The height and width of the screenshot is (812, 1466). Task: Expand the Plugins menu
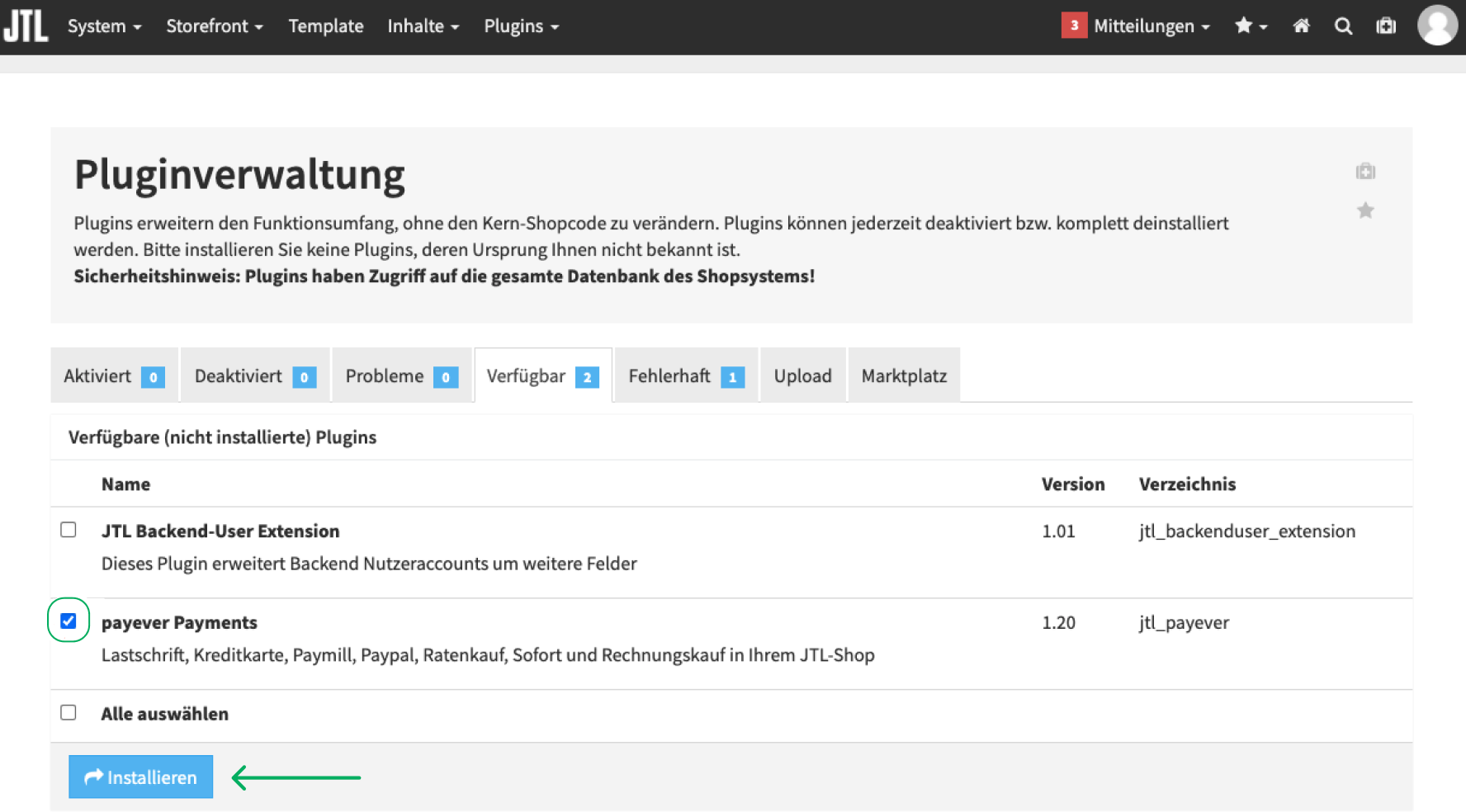(x=522, y=26)
